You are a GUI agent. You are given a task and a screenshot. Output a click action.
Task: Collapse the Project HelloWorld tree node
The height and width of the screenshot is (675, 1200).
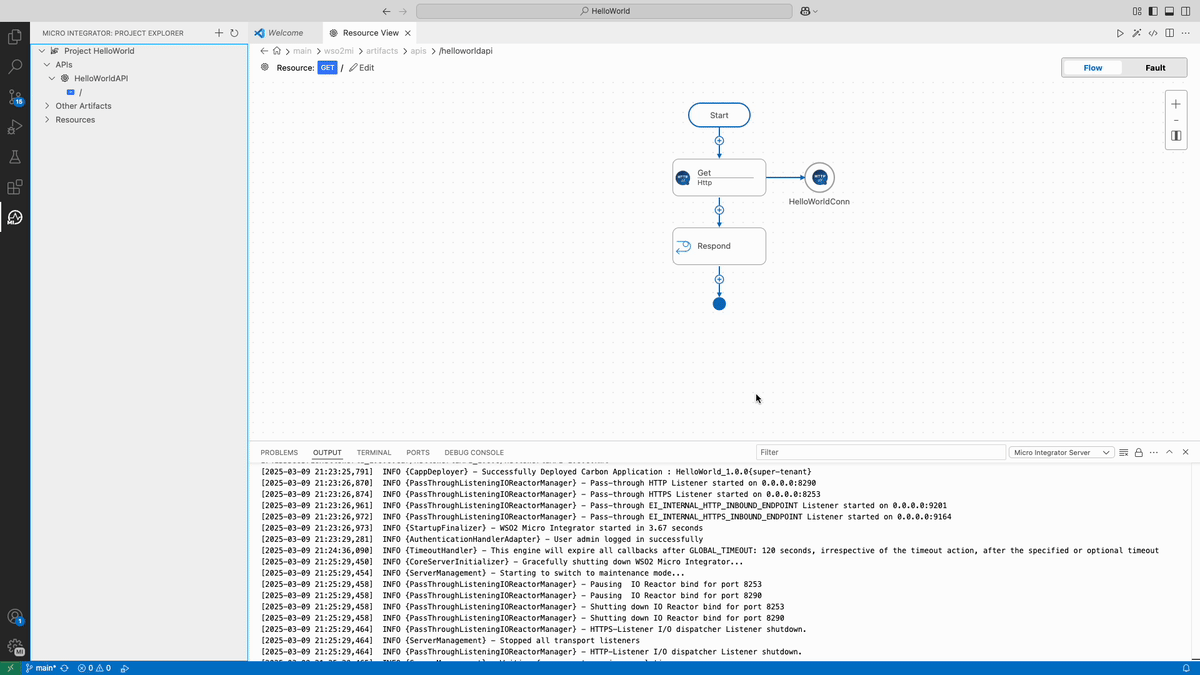[x=42, y=51]
